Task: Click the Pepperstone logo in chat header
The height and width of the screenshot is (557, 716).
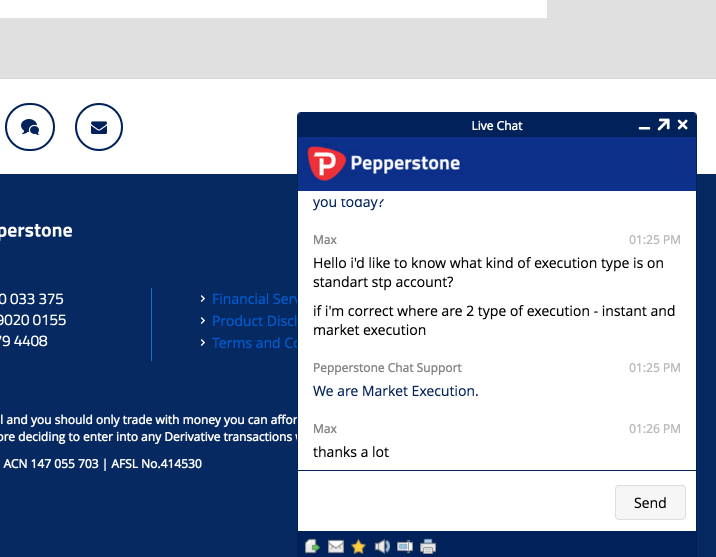Action: click(384, 163)
